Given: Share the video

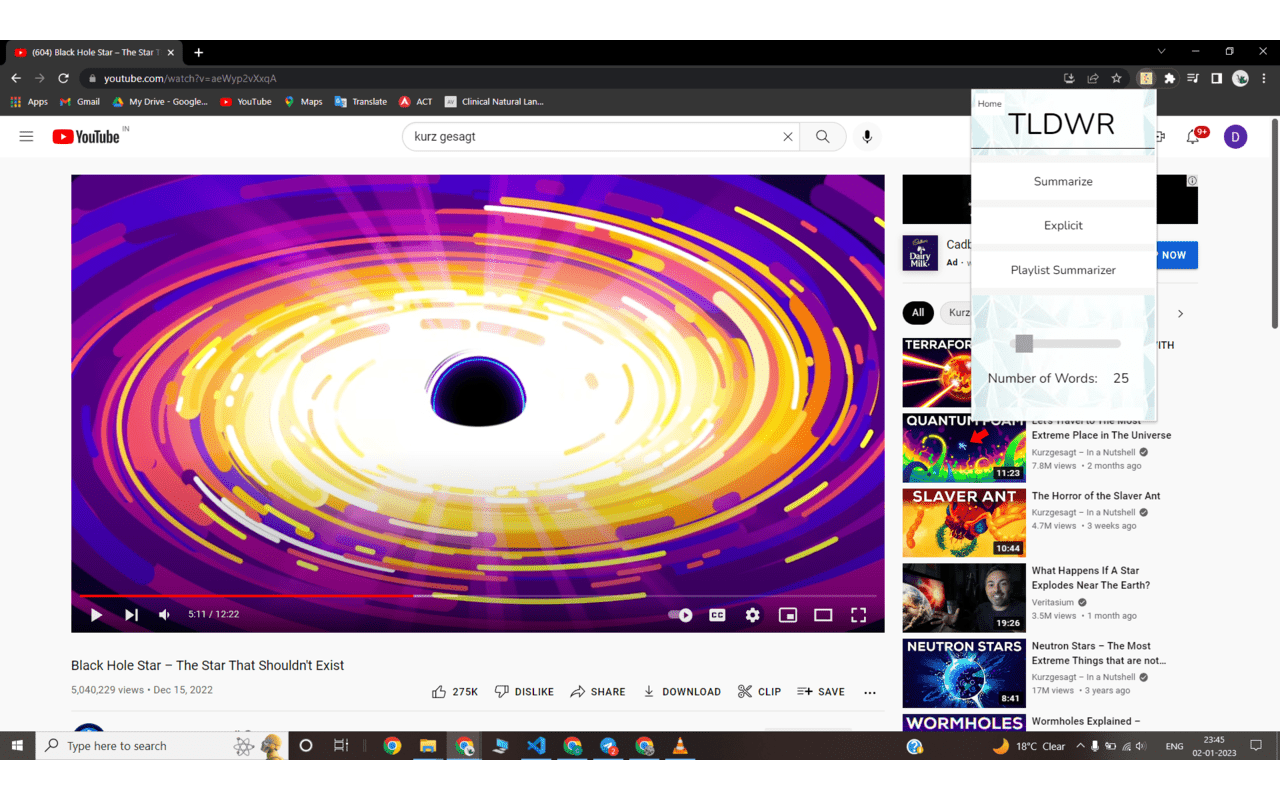Looking at the screenshot, I should point(598,692).
